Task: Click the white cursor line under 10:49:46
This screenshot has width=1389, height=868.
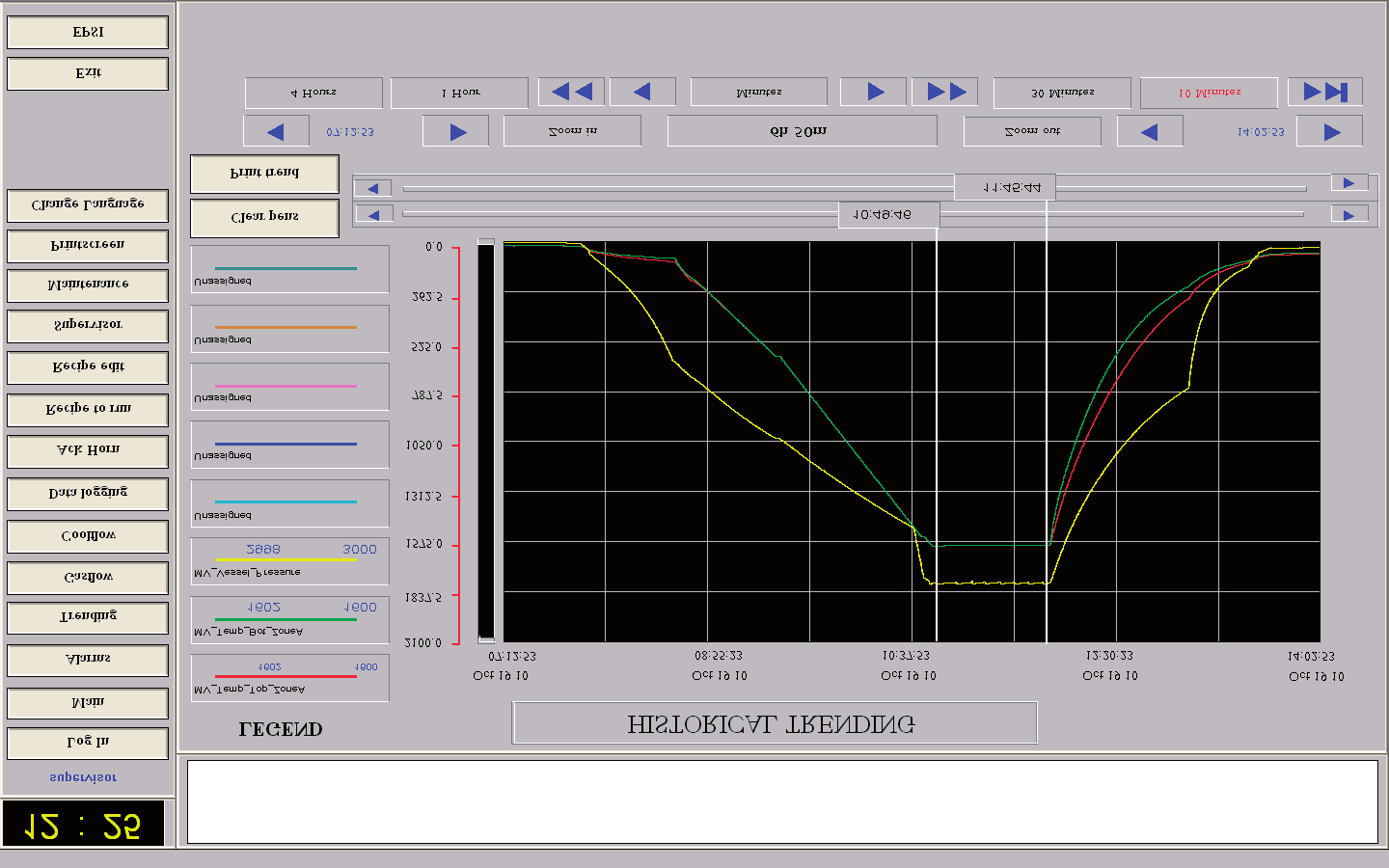Action: click(937, 435)
